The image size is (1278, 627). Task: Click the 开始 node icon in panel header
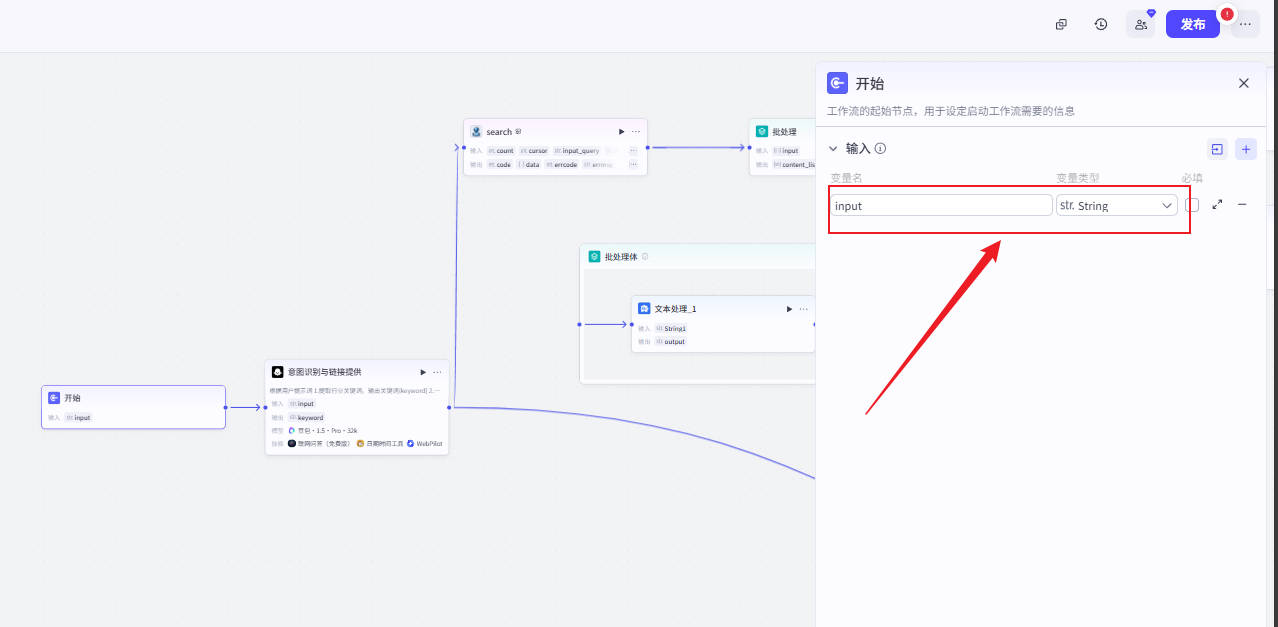(838, 83)
